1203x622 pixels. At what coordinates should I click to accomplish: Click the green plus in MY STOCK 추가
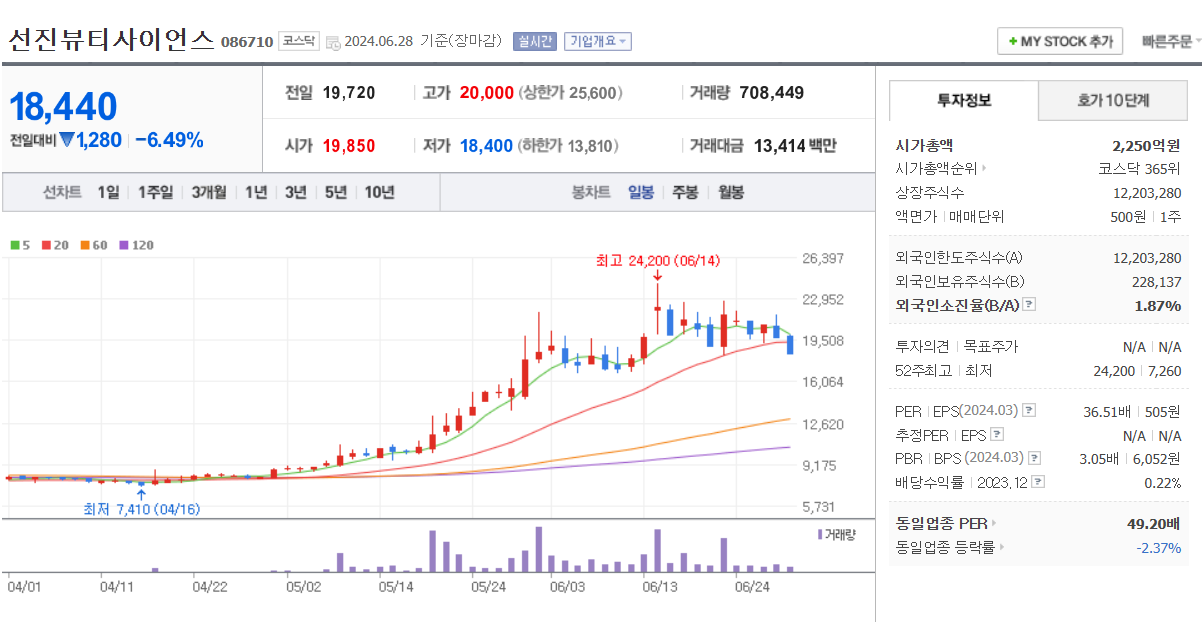pos(1013,42)
